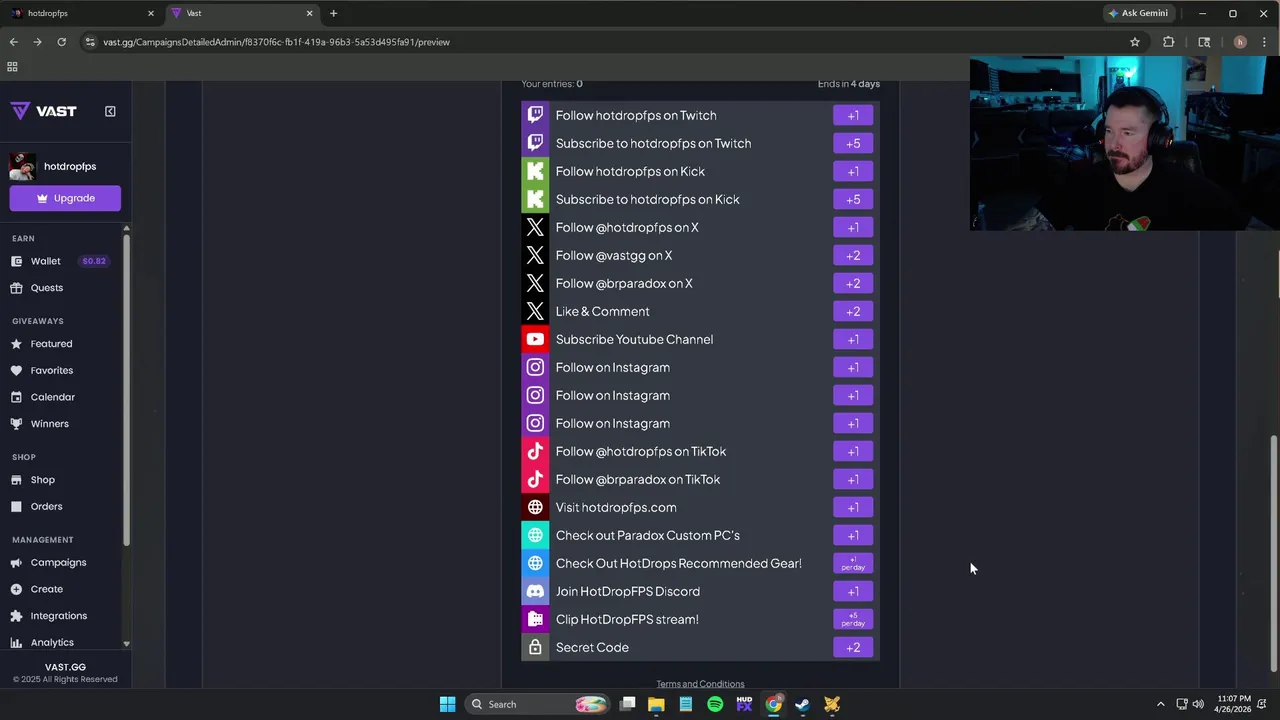Click the globe icon beside Visit hotdropfps.com

pos(535,507)
